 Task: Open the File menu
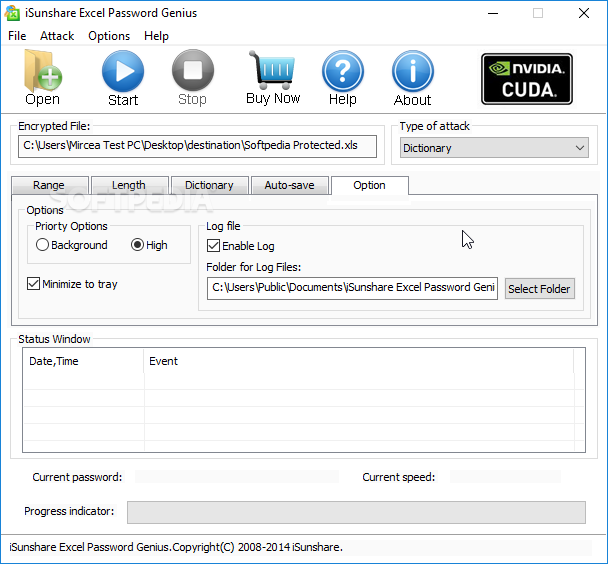click(17, 36)
